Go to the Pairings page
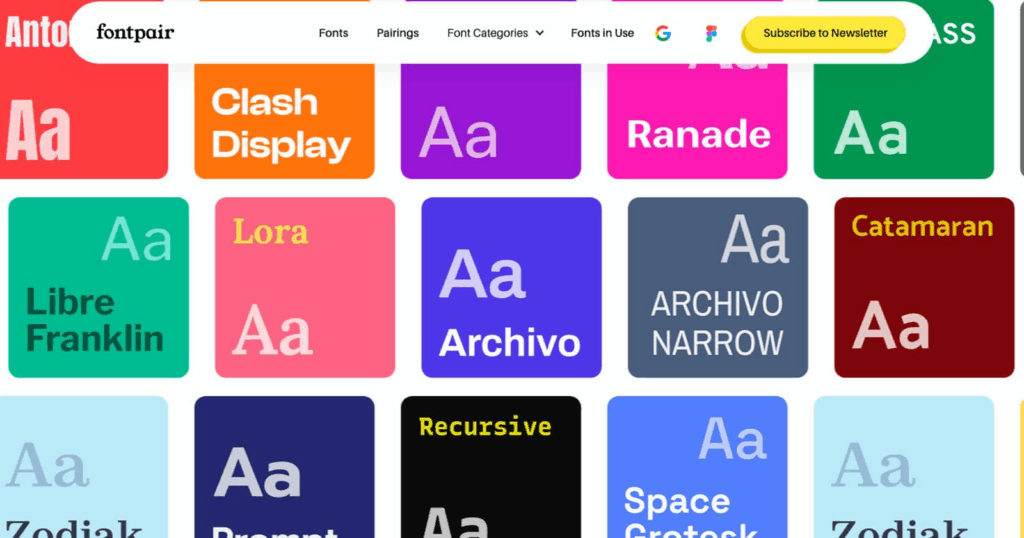Image resolution: width=1024 pixels, height=538 pixels. (x=398, y=33)
